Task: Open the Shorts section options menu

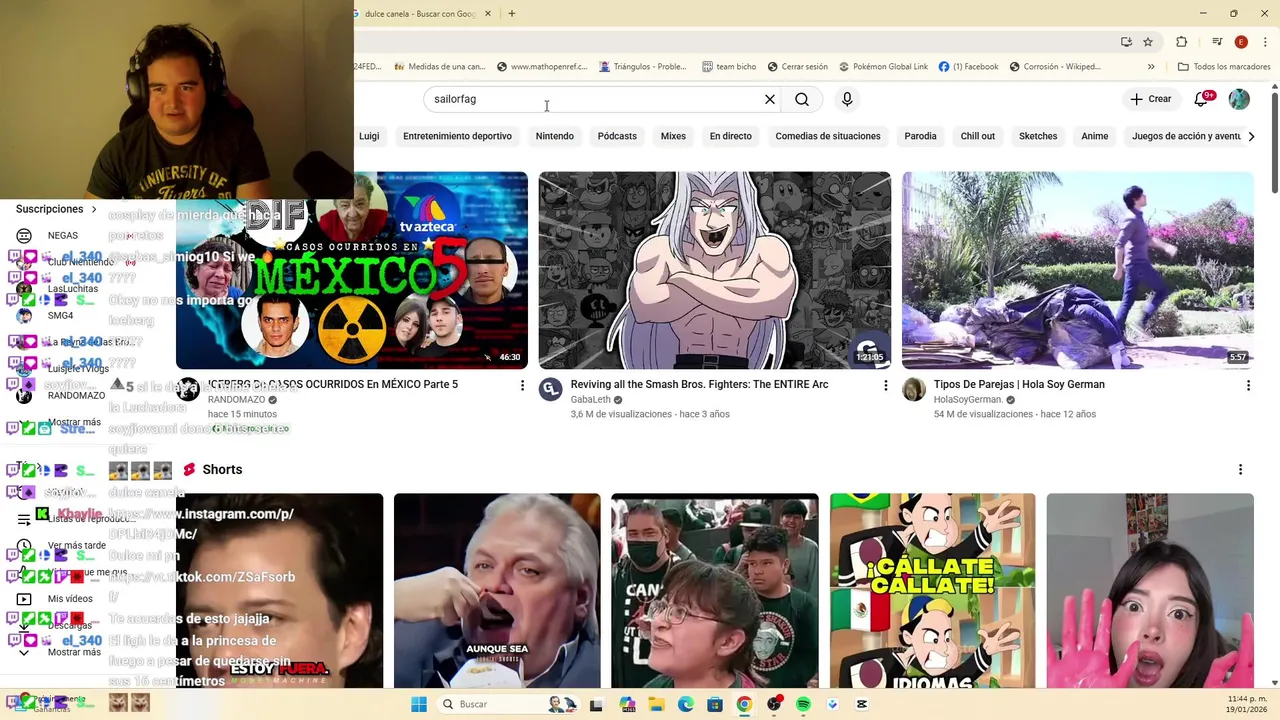Action: coord(1240,470)
